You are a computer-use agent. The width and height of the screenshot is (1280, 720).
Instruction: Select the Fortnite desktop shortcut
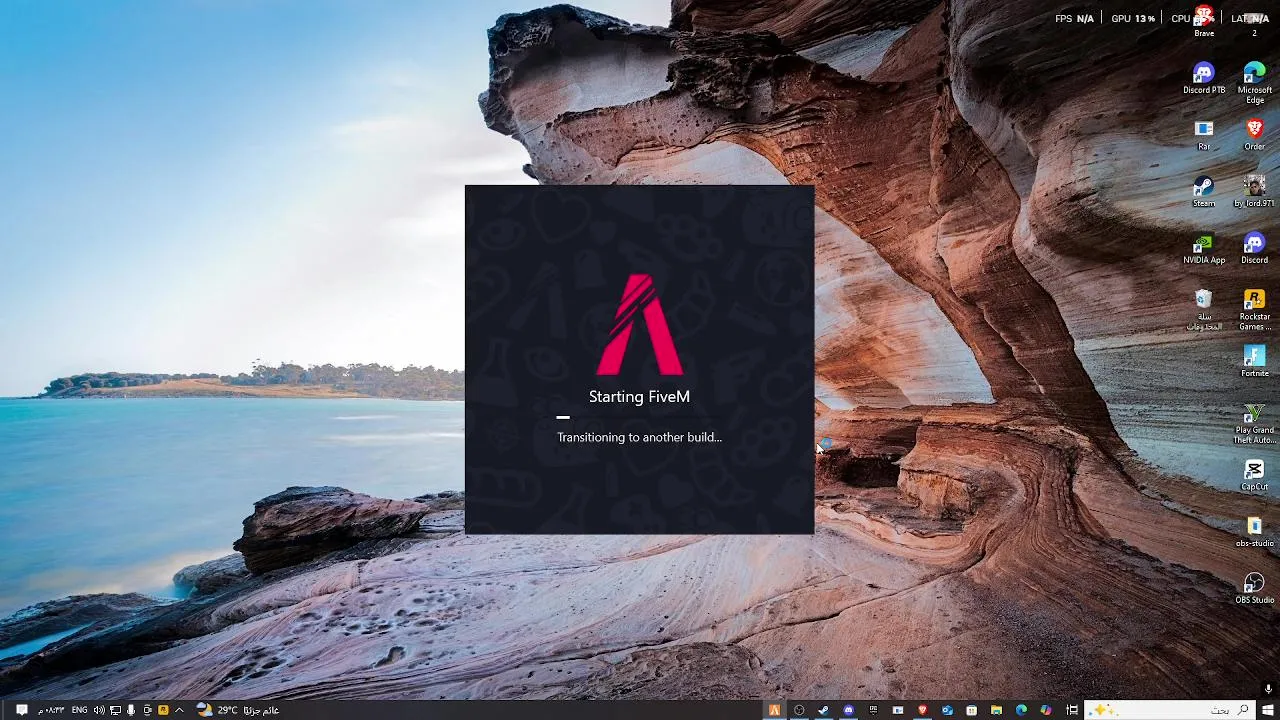(1254, 361)
